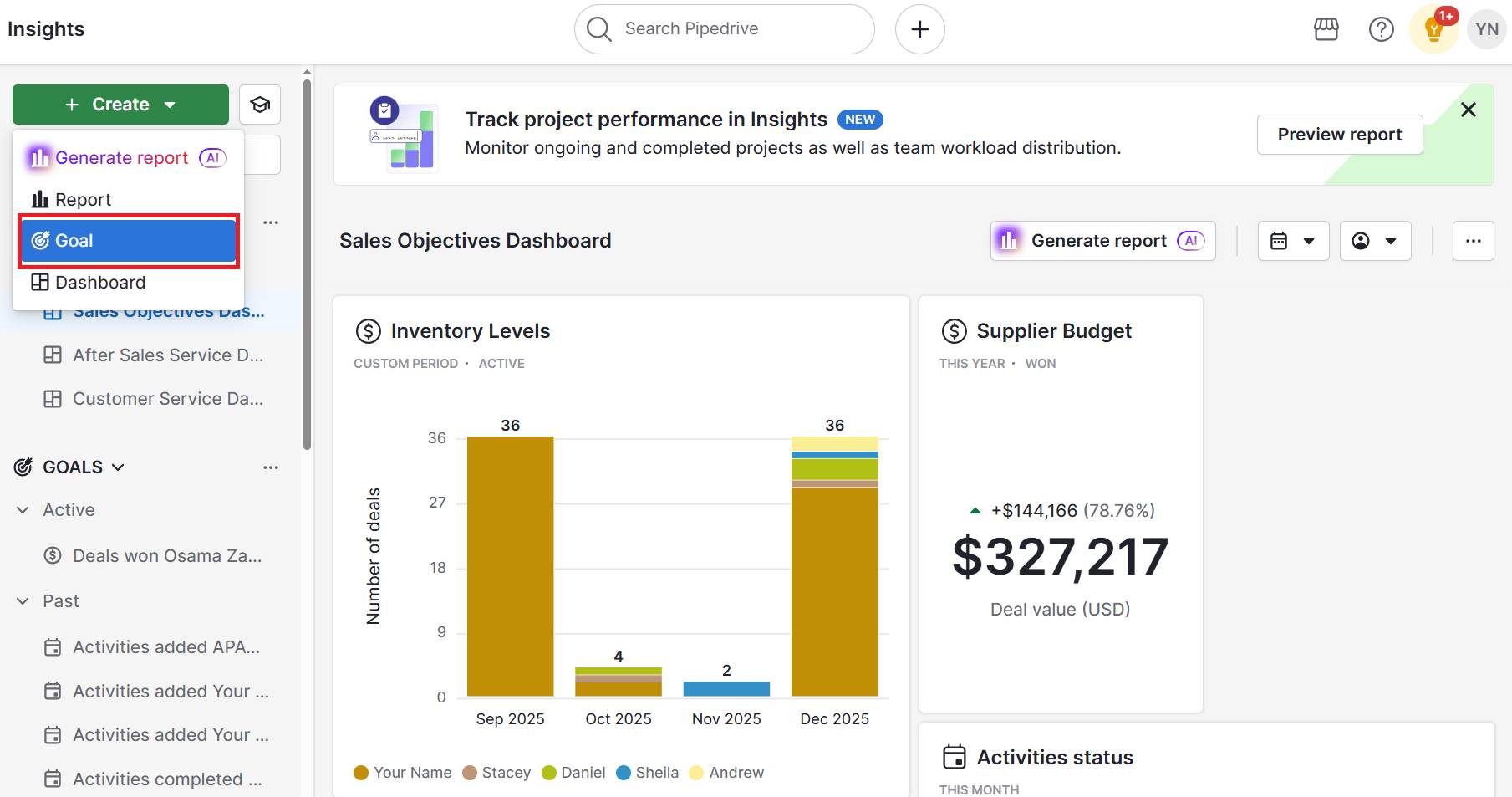This screenshot has height=797, width=1512.
Task: Click Generate report button in dashboard header
Action: [x=1102, y=241]
